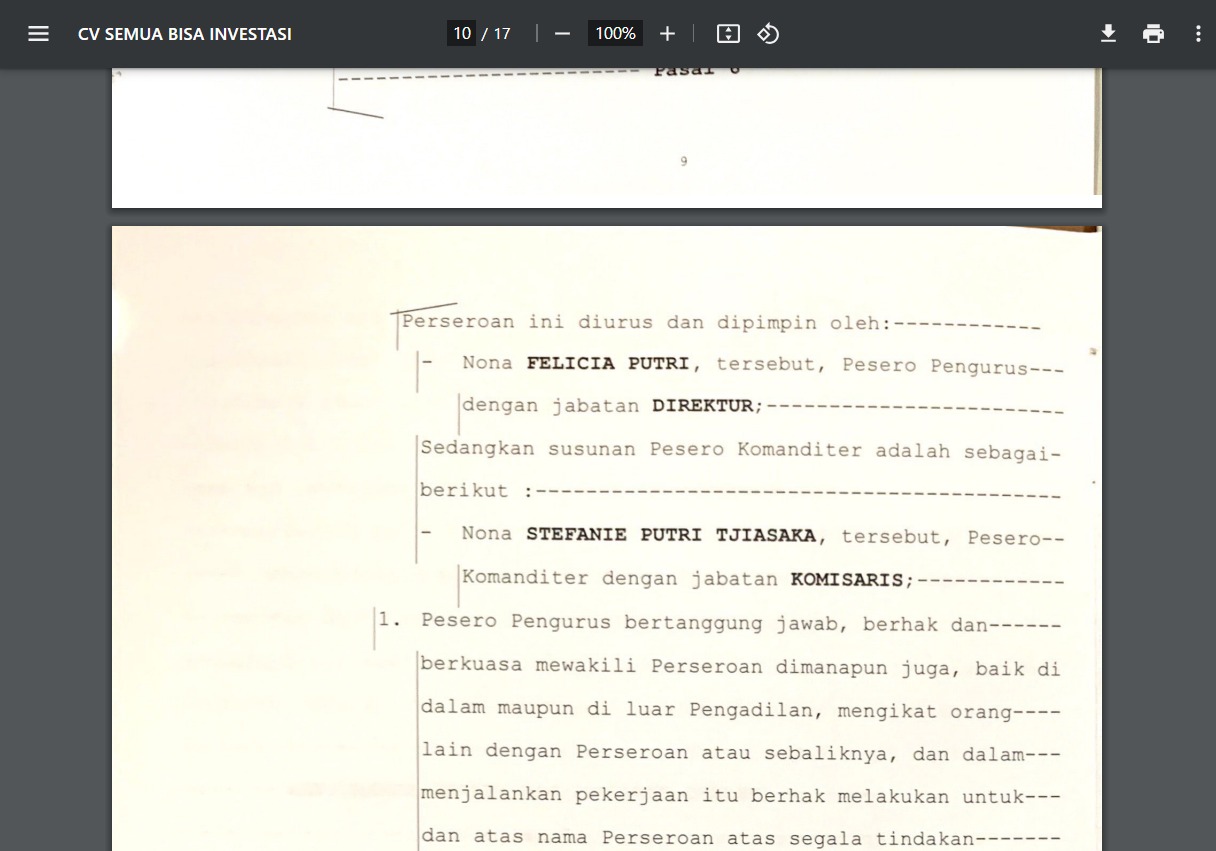
Task: Click the current page number field
Action: coord(461,34)
